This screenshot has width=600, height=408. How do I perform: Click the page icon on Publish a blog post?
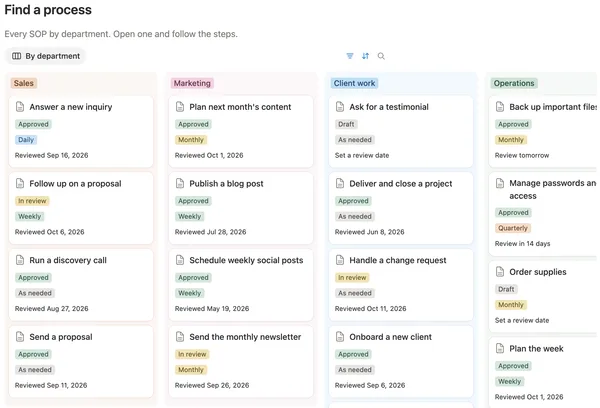pos(180,184)
